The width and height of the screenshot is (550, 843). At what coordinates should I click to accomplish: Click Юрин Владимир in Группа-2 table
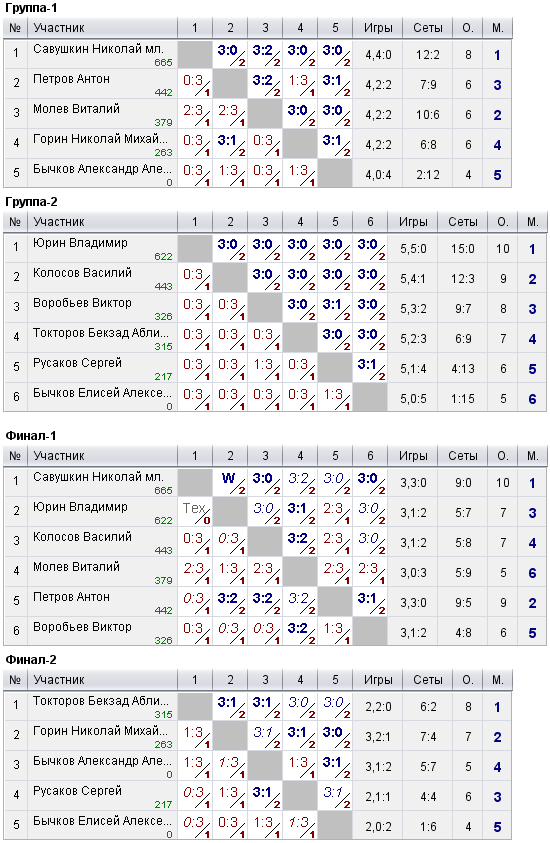[80, 243]
